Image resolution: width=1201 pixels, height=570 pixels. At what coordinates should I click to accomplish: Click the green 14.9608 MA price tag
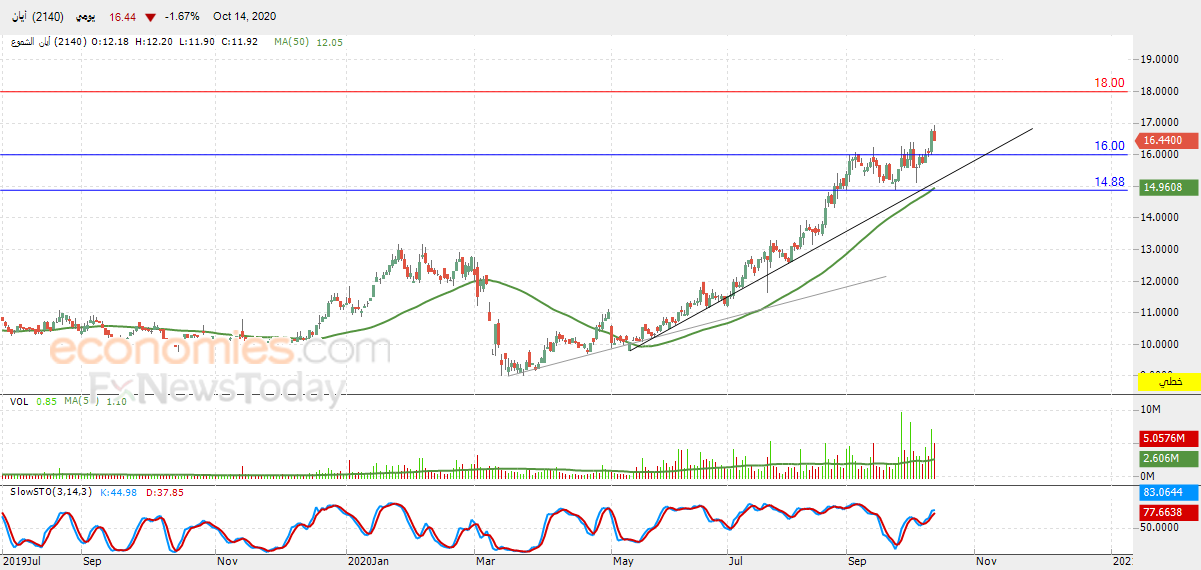(1168, 187)
